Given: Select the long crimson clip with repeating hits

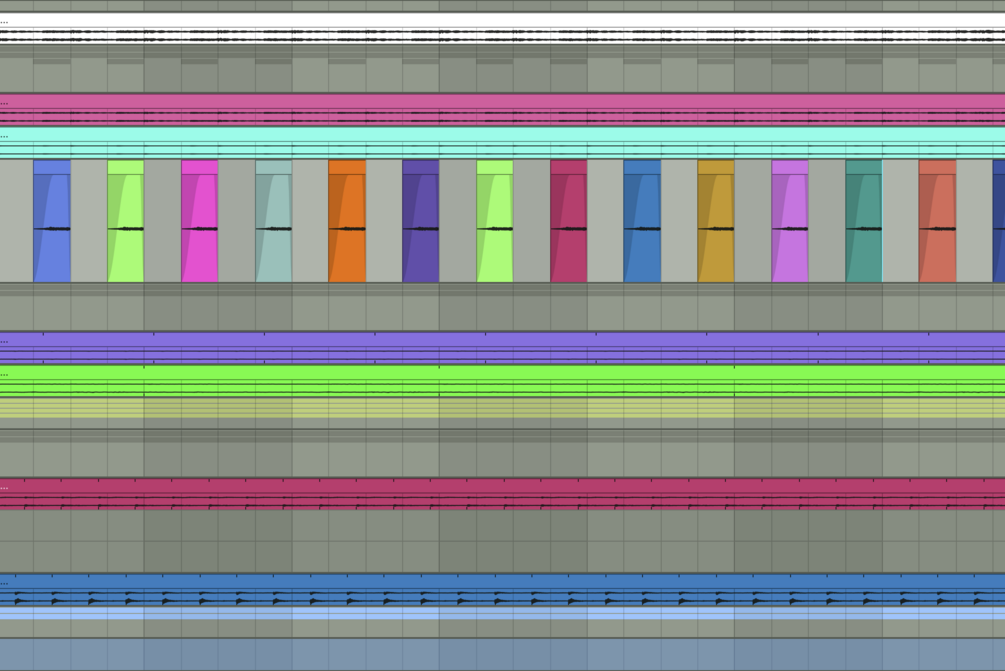Looking at the screenshot, I should pos(502,494).
